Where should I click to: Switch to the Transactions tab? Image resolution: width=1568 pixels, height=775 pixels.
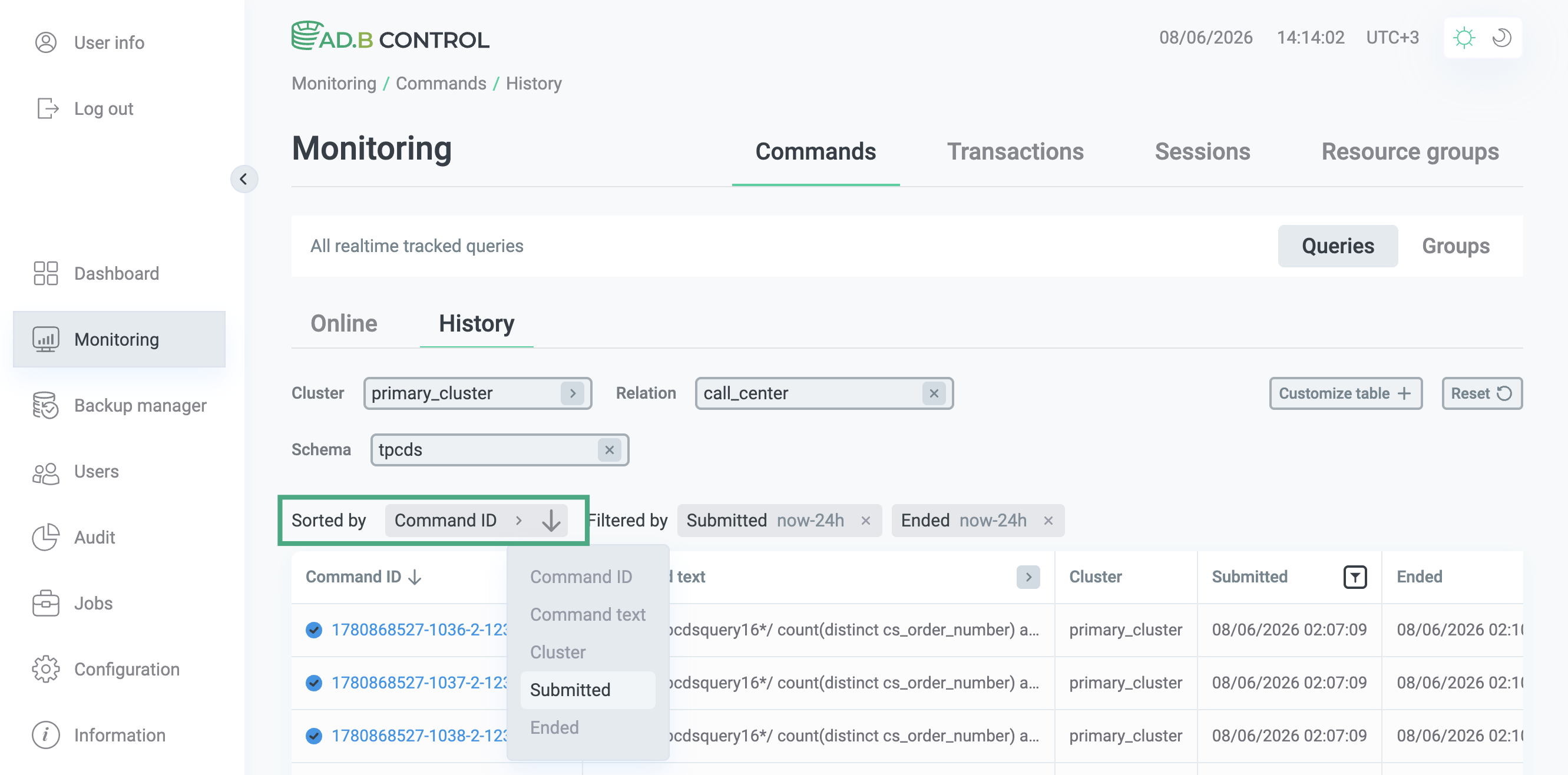pos(1015,151)
